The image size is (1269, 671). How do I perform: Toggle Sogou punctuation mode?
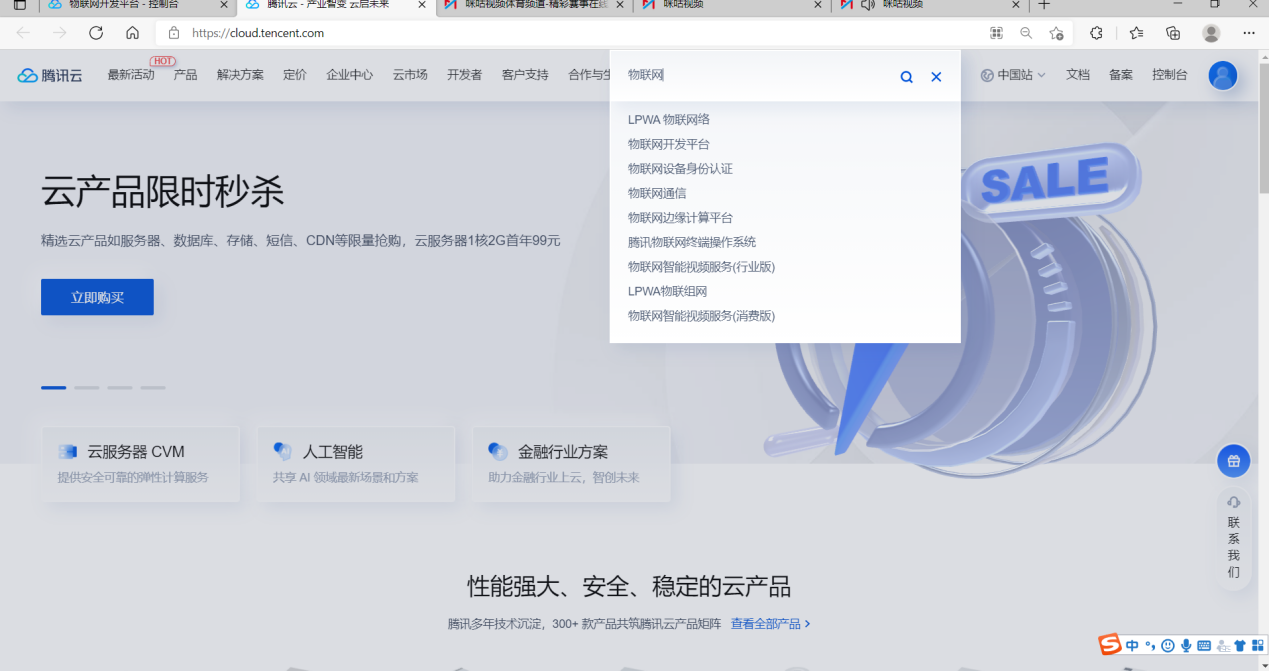click(x=1150, y=646)
